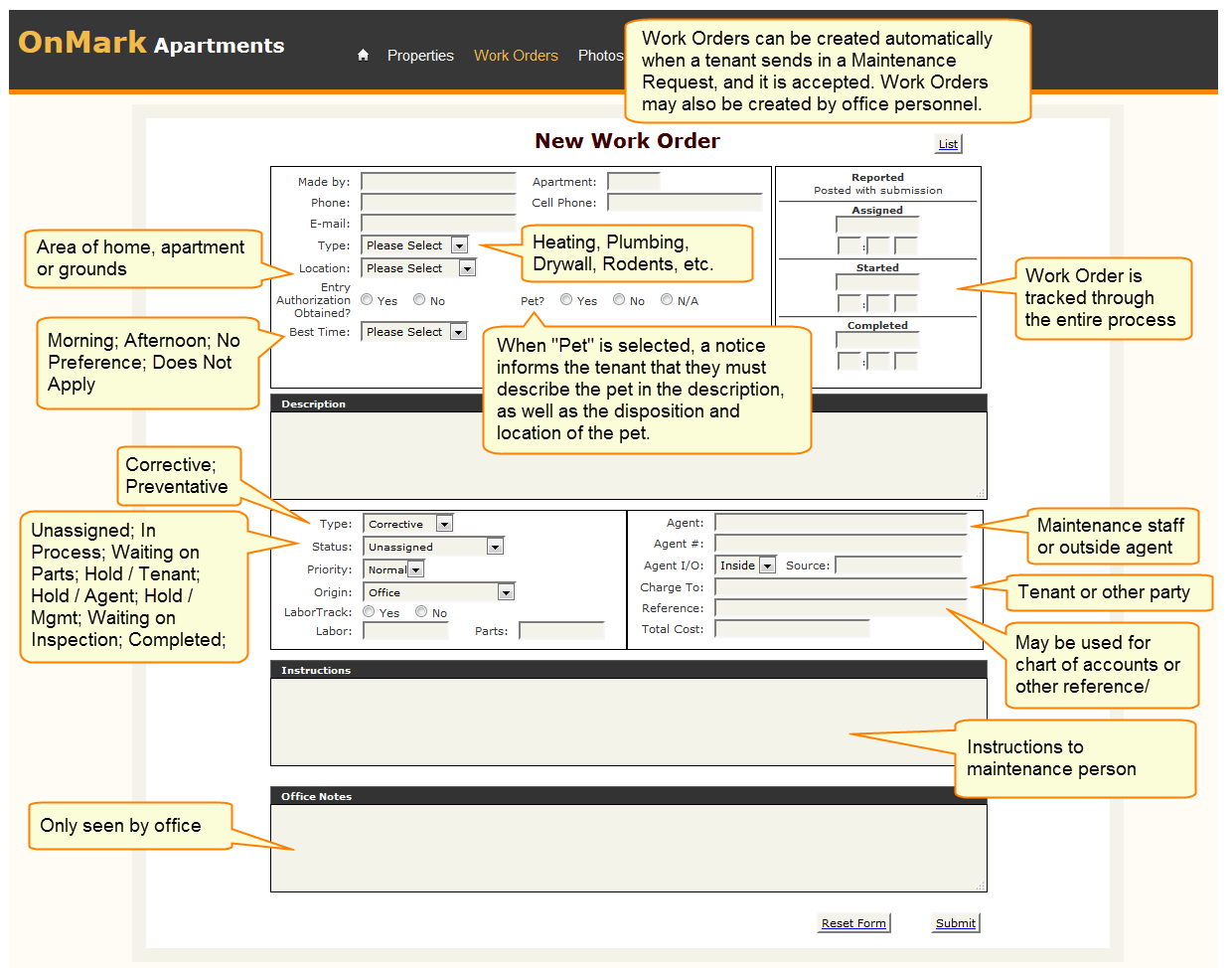The width and height of the screenshot is (1232, 968).
Task: Click the Source input field
Action: (899, 565)
